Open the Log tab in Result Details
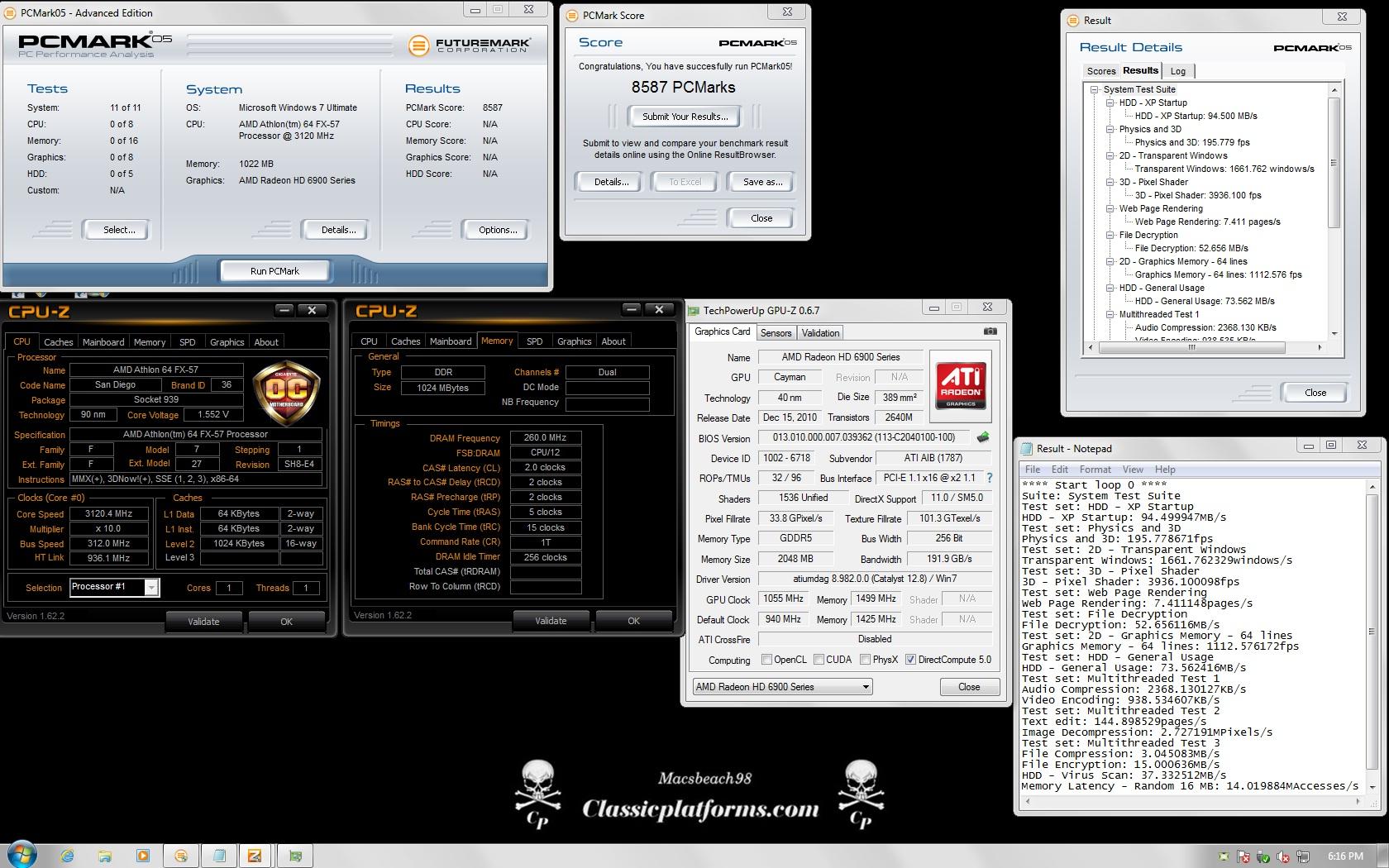 pos(1178,71)
